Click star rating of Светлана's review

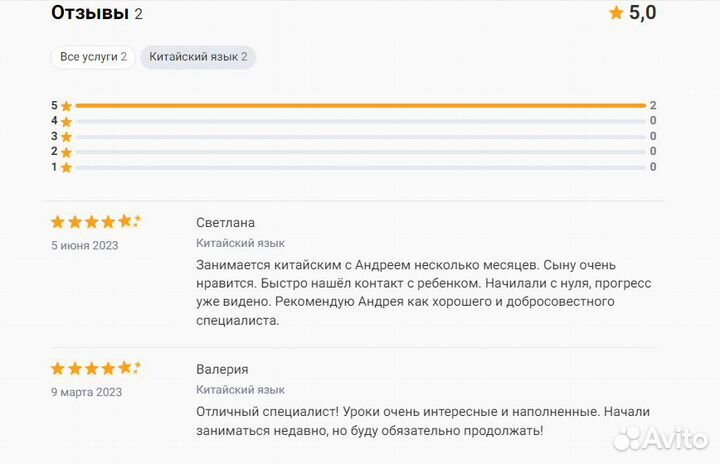point(96,222)
